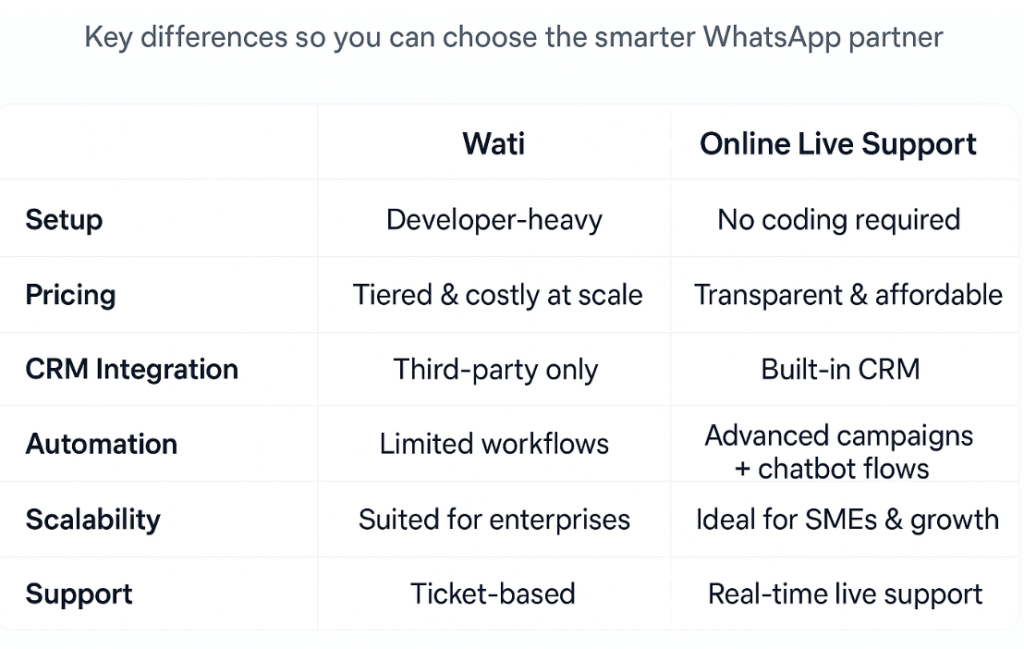1024x649 pixels.
Task: Select the Wati column header
Action: pyautogui.click(x=494, y=144)
